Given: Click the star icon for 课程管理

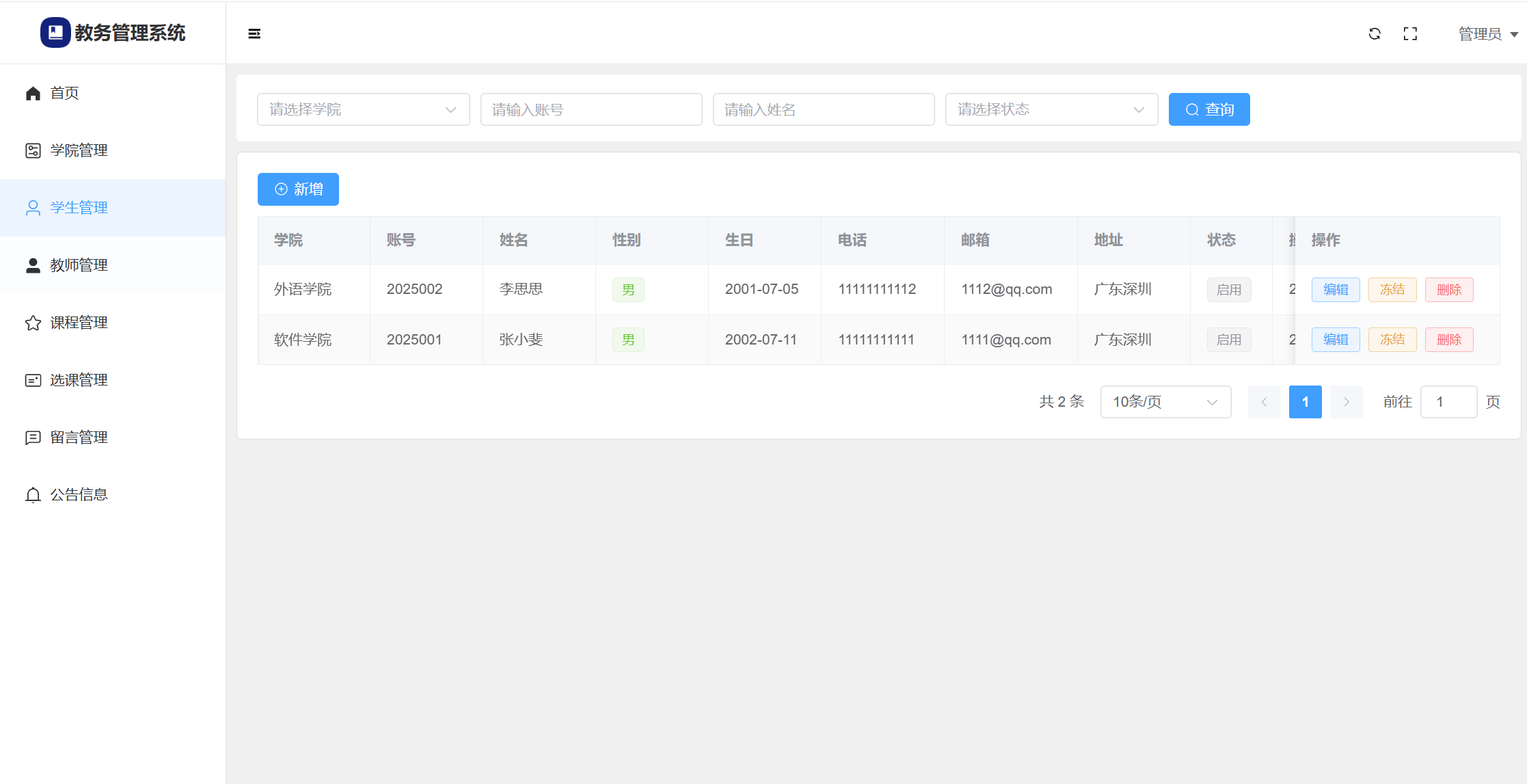Looking at the screenshot, I should [33, 323].
